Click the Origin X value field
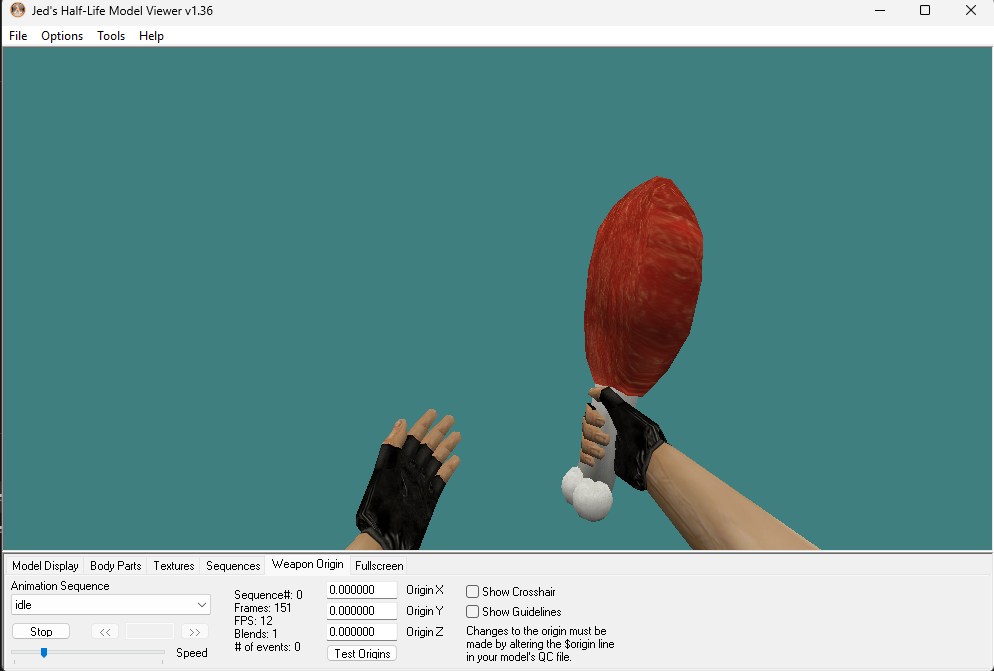The width and height of the screenshot is (994, 671). (362, 590)
